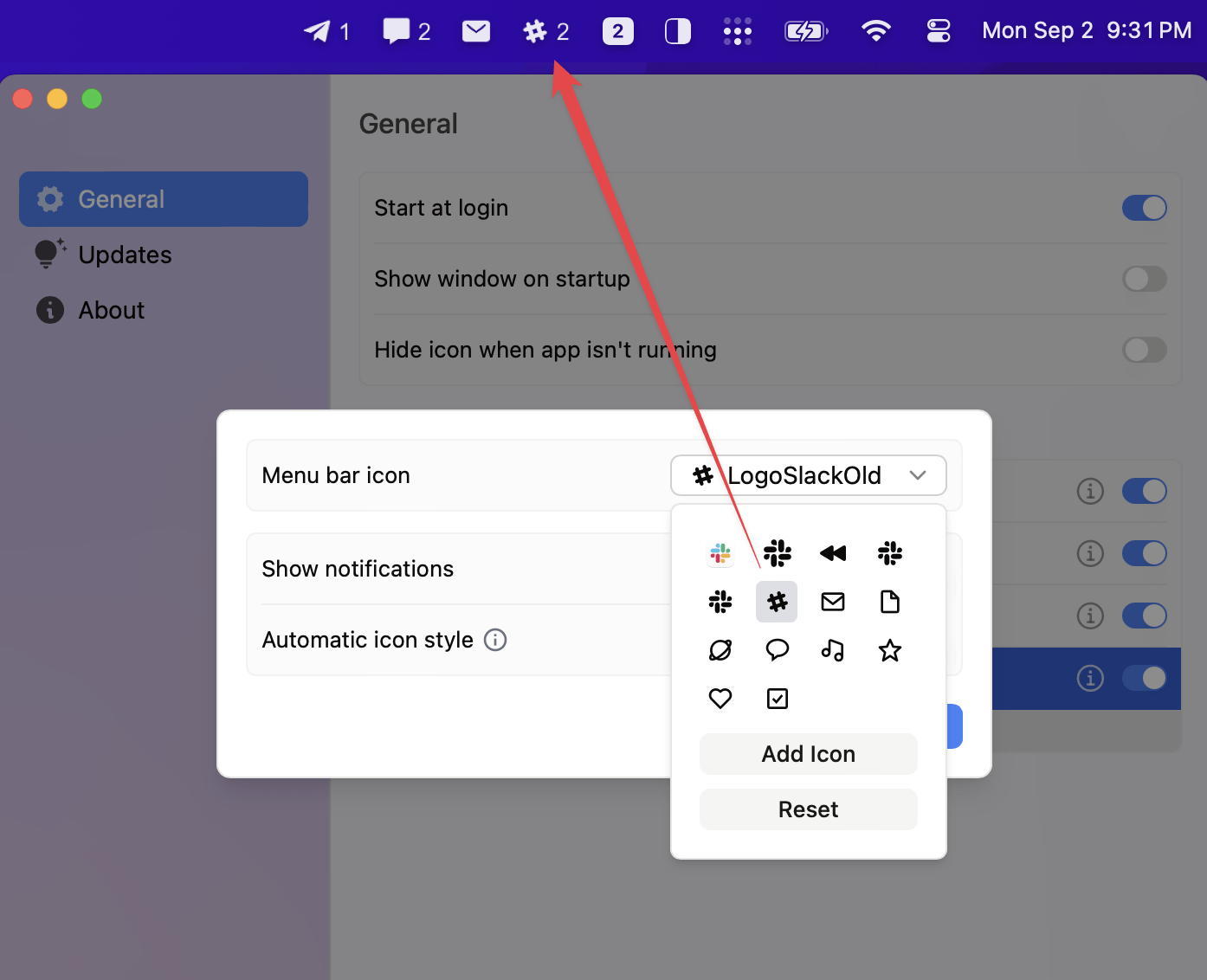Select the speech bubble icon in grid
The image size is (1207, 980).
point(778,649)
